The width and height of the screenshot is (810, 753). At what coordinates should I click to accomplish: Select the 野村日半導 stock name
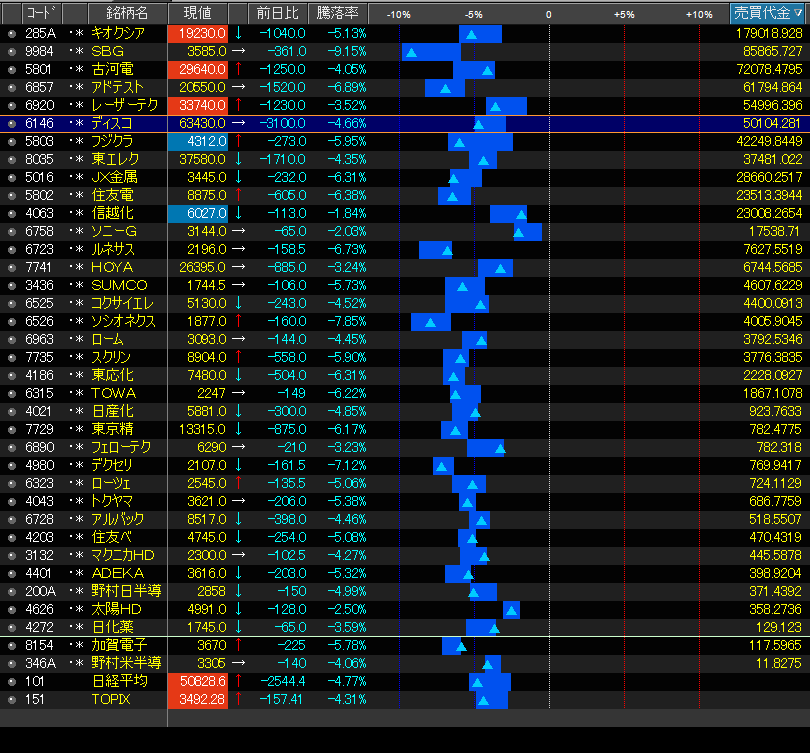pos(126,591)
